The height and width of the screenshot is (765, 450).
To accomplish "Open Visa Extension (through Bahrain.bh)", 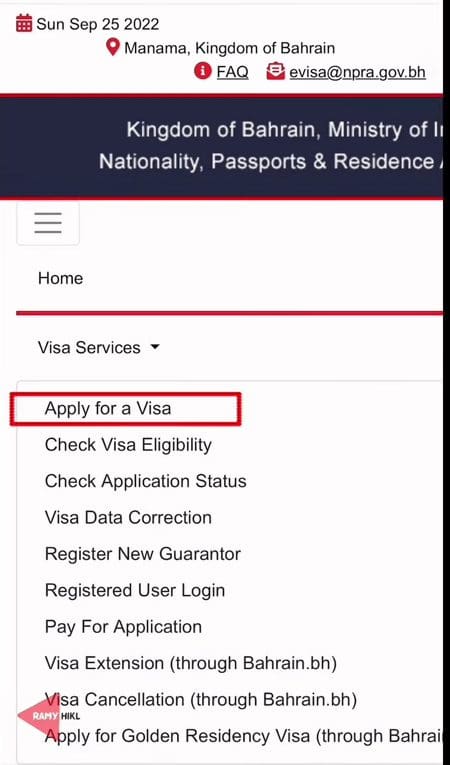I will (190, 663).
